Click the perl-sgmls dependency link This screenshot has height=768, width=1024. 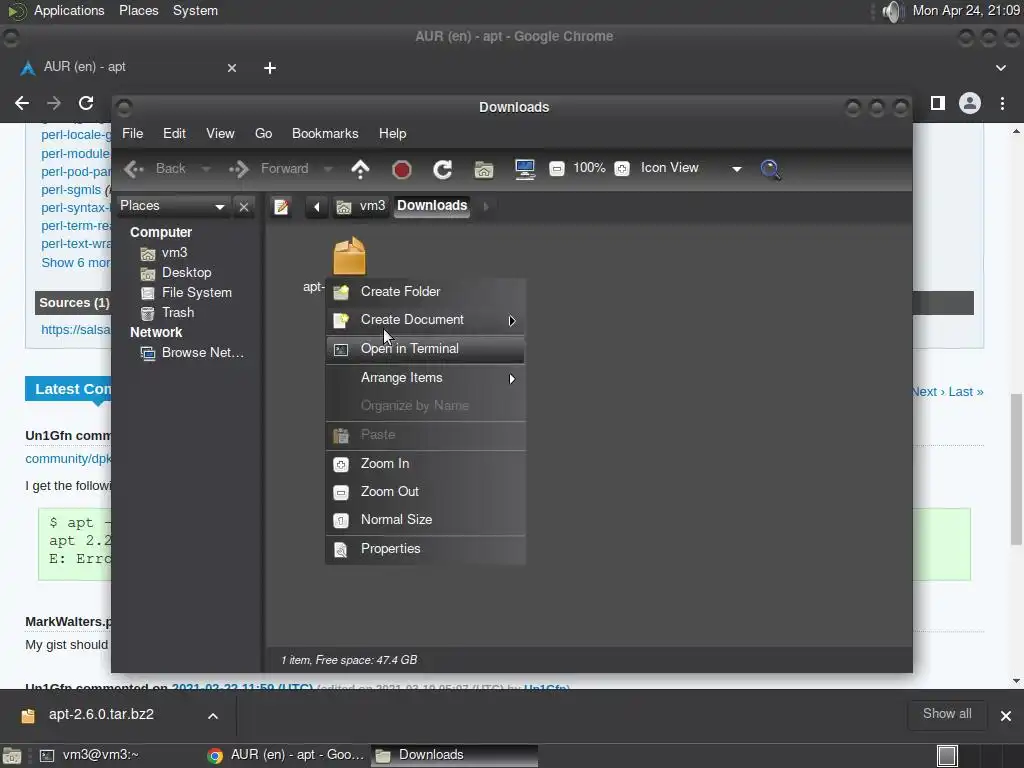pos(71,190)
